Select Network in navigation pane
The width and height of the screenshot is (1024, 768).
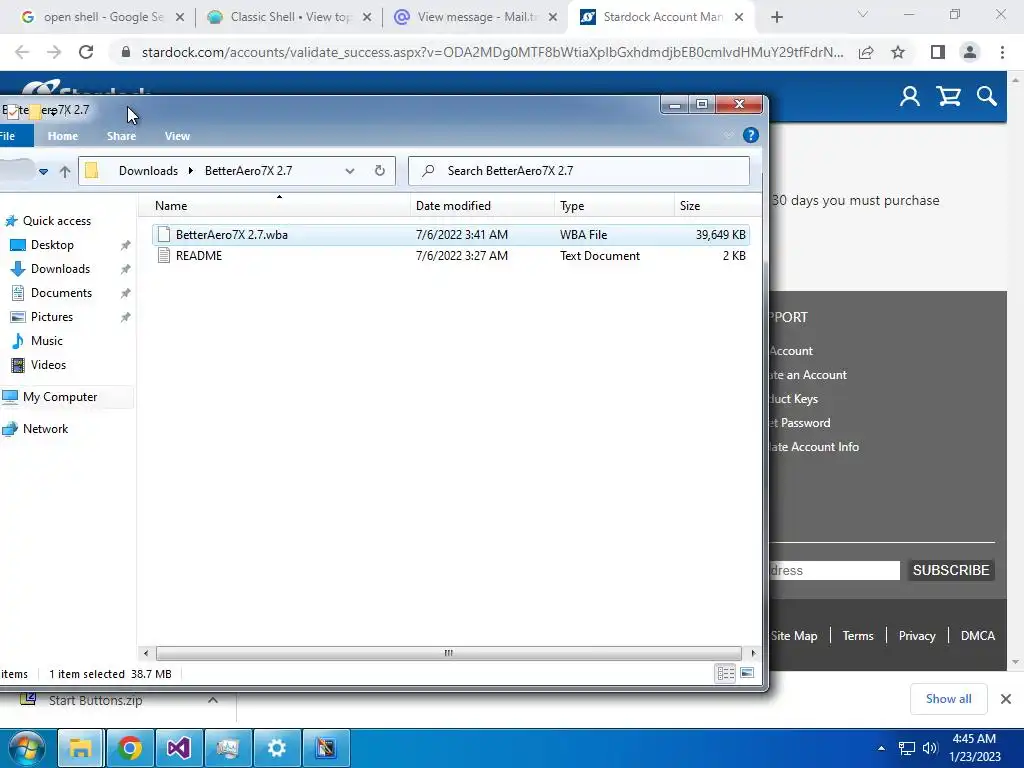[x=45, y=429]
